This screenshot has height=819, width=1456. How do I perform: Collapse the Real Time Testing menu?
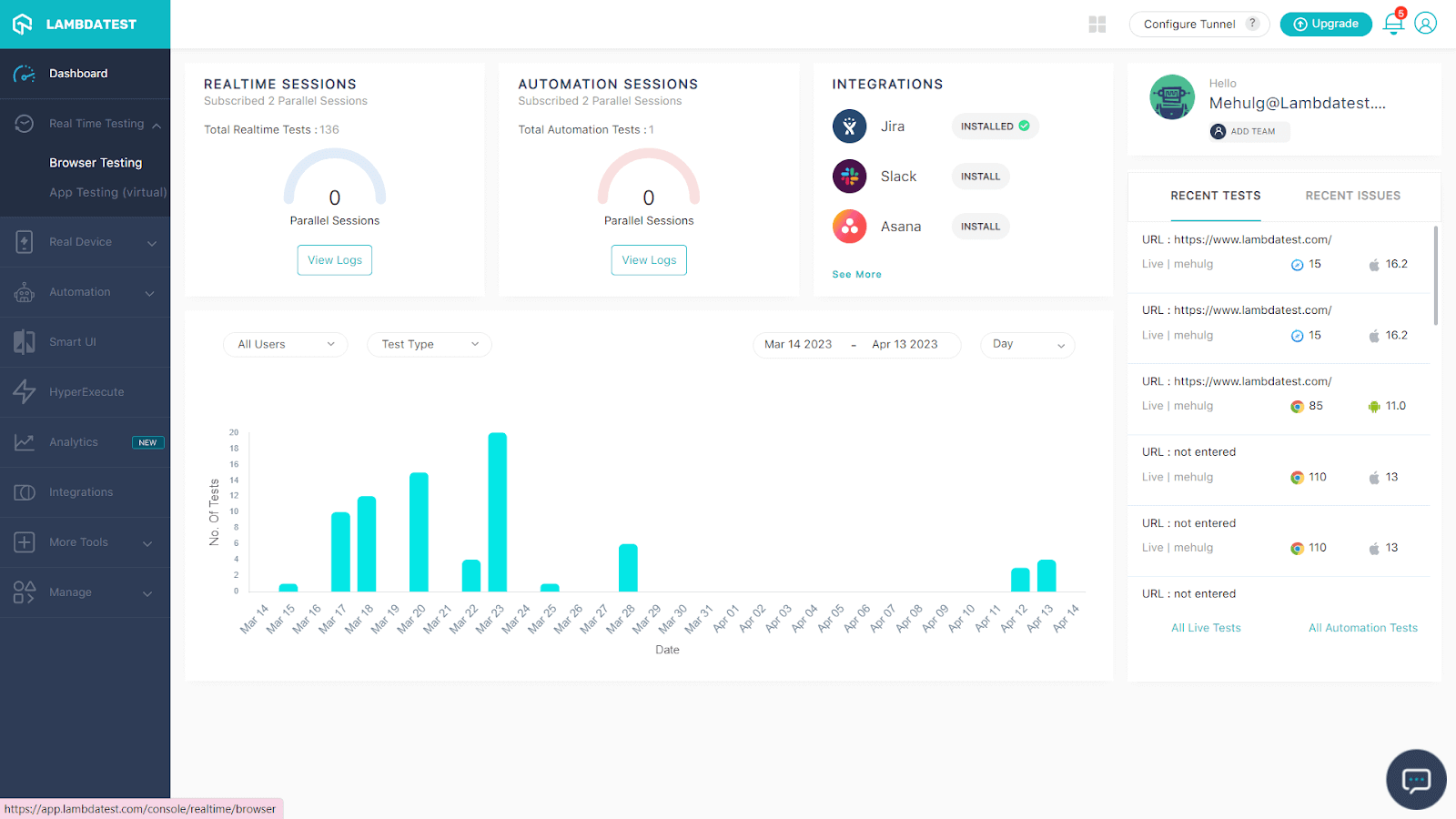(157, 125)
